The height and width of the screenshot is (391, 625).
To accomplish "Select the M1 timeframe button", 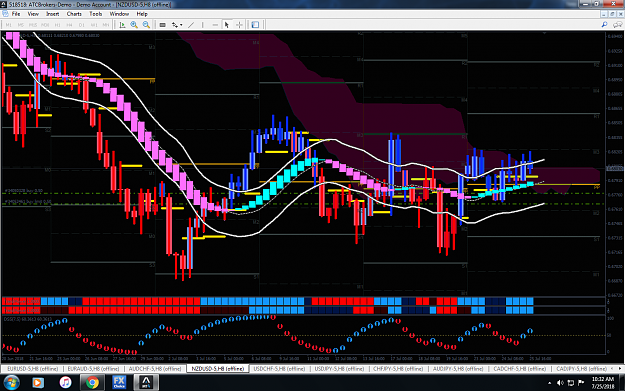I will [x=8, y=25].
